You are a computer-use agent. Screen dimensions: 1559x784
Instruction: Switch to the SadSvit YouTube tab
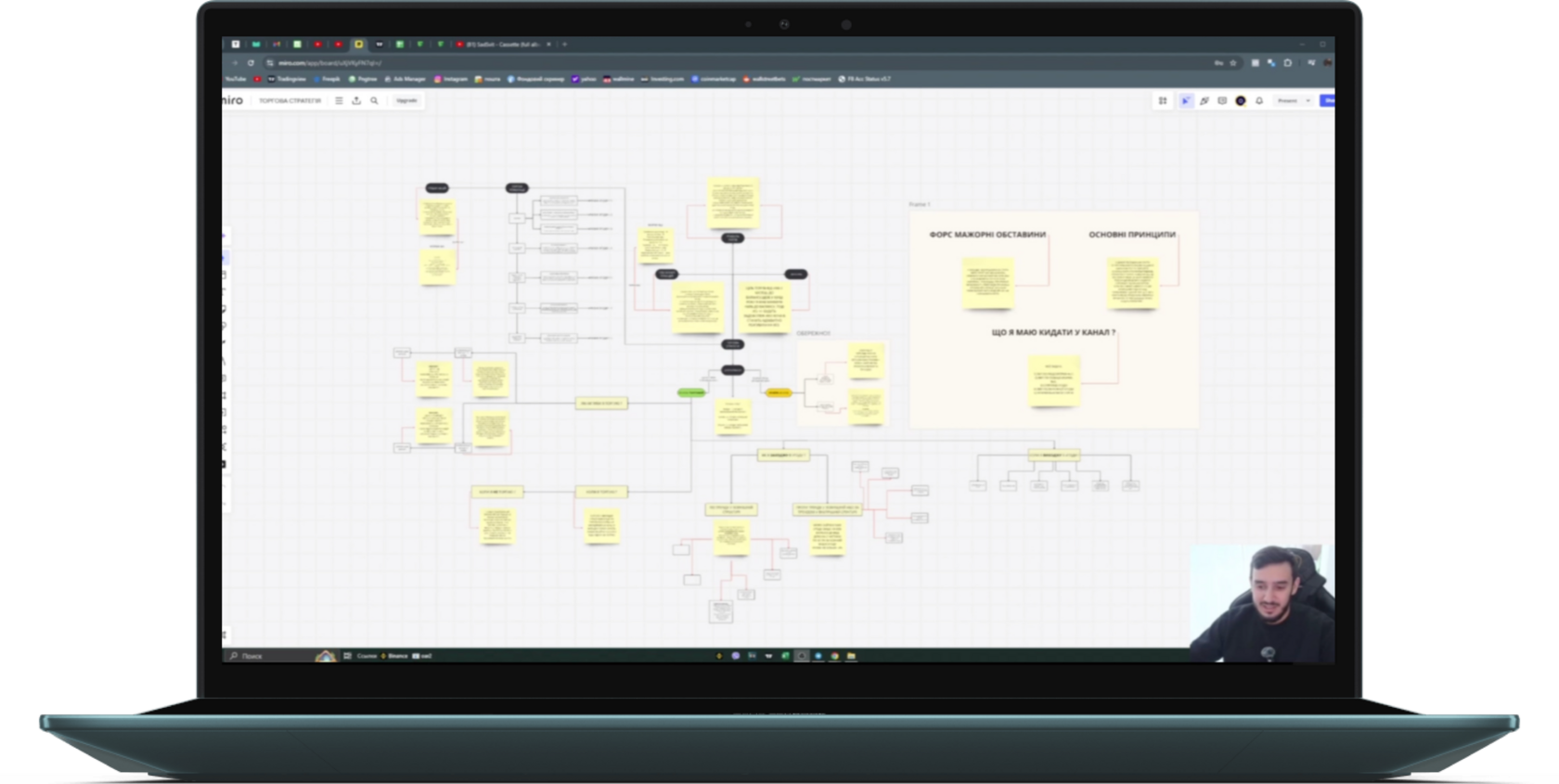pyautogui.click(x=501, y=44)
